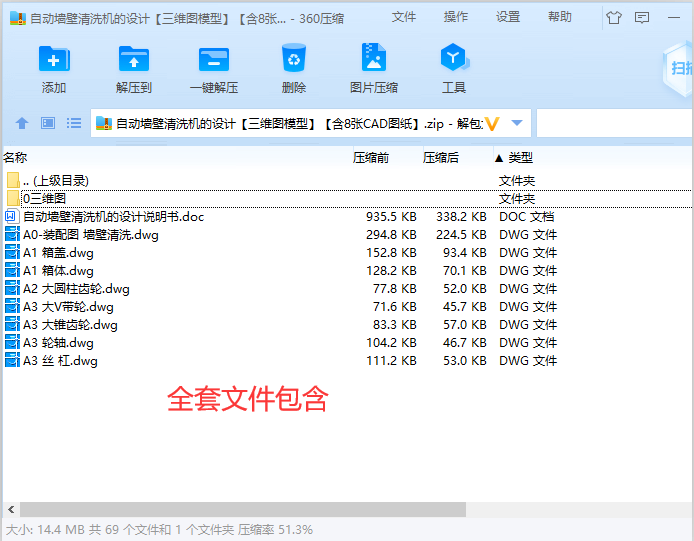
Task: Click the 935.5 KB size value
Action: click(x=391, y=216)
